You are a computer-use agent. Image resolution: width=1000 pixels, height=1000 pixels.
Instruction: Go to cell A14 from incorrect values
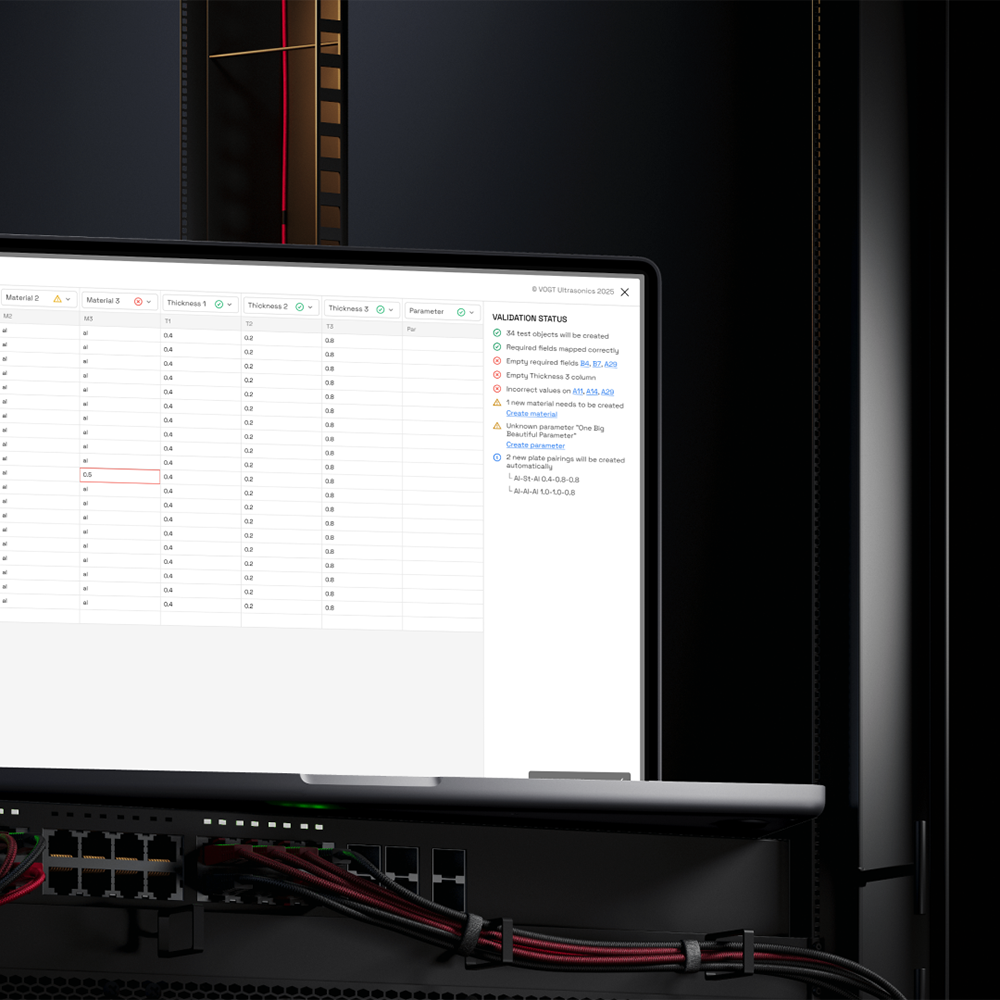coord(592,392)
